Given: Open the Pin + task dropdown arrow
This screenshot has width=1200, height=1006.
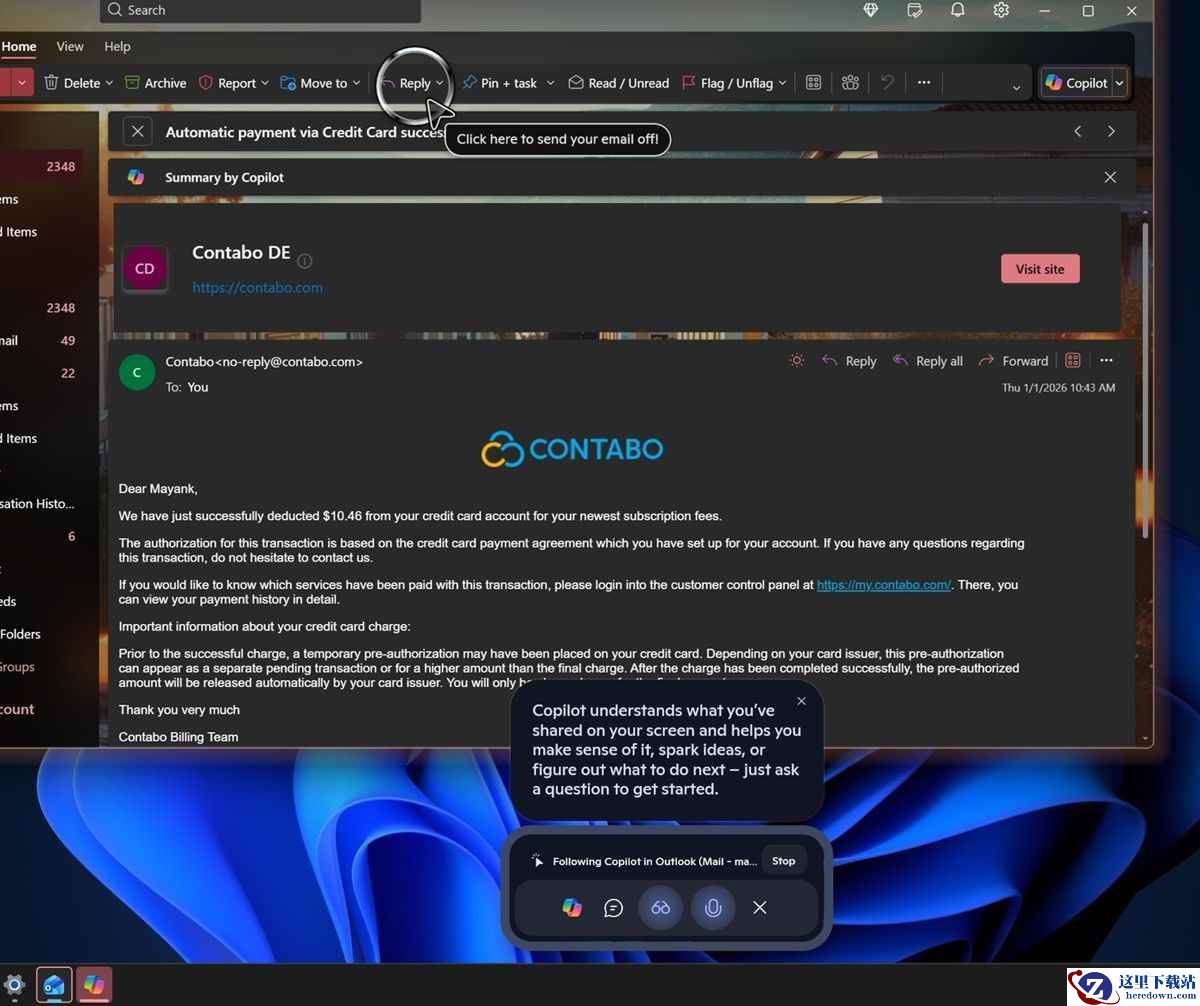Looking at the screenshot, I should pyautogui.click(x=550, y=83).
